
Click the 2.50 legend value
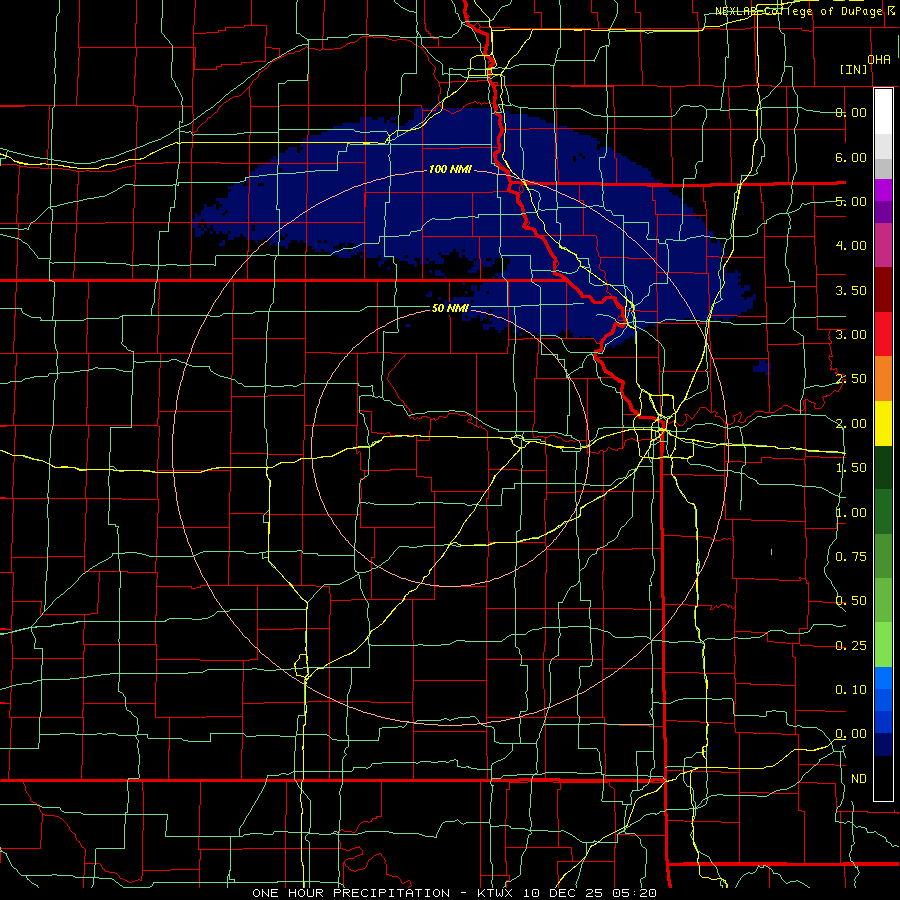tap(851, 379)
